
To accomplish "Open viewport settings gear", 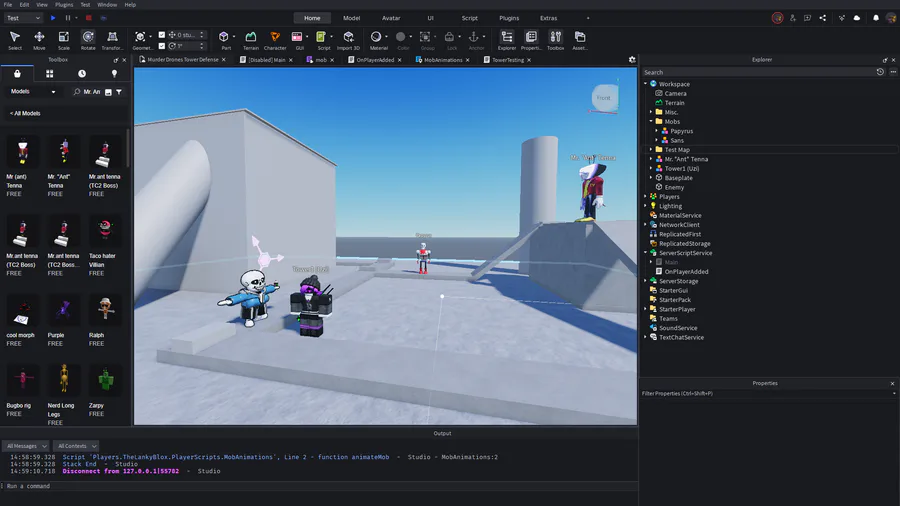I will [x=632, y=60].
